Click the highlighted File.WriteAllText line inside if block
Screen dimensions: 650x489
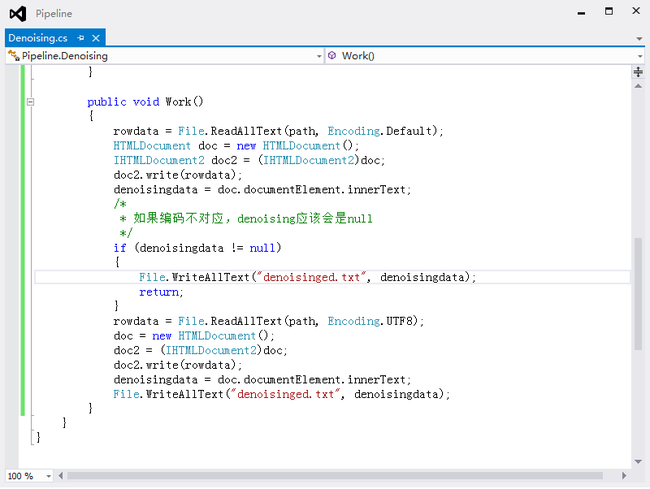tap(308, 277)
